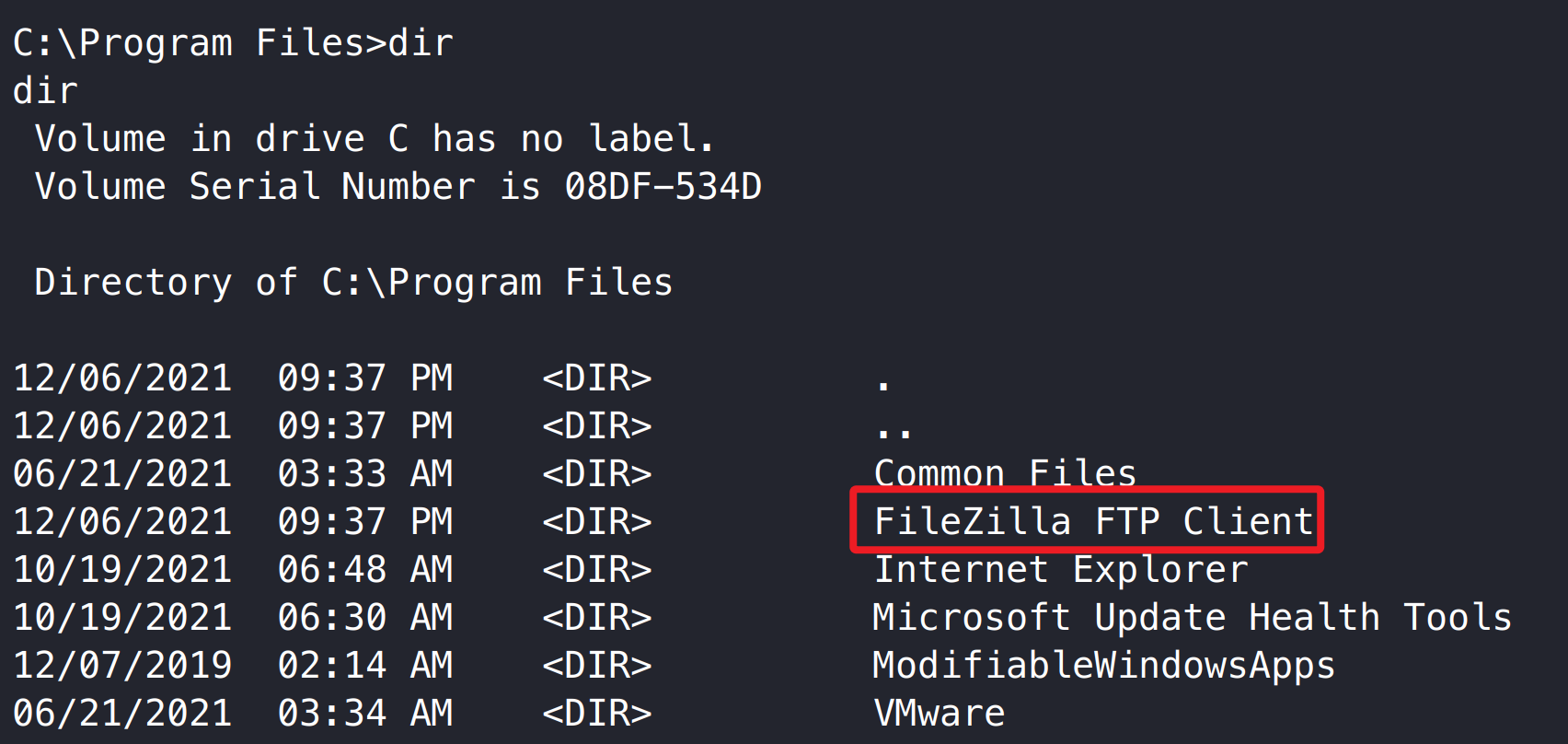Click the double-dot parent directory entry
The width and height of the screenshot is (1568, 744).
coord(894,429)
